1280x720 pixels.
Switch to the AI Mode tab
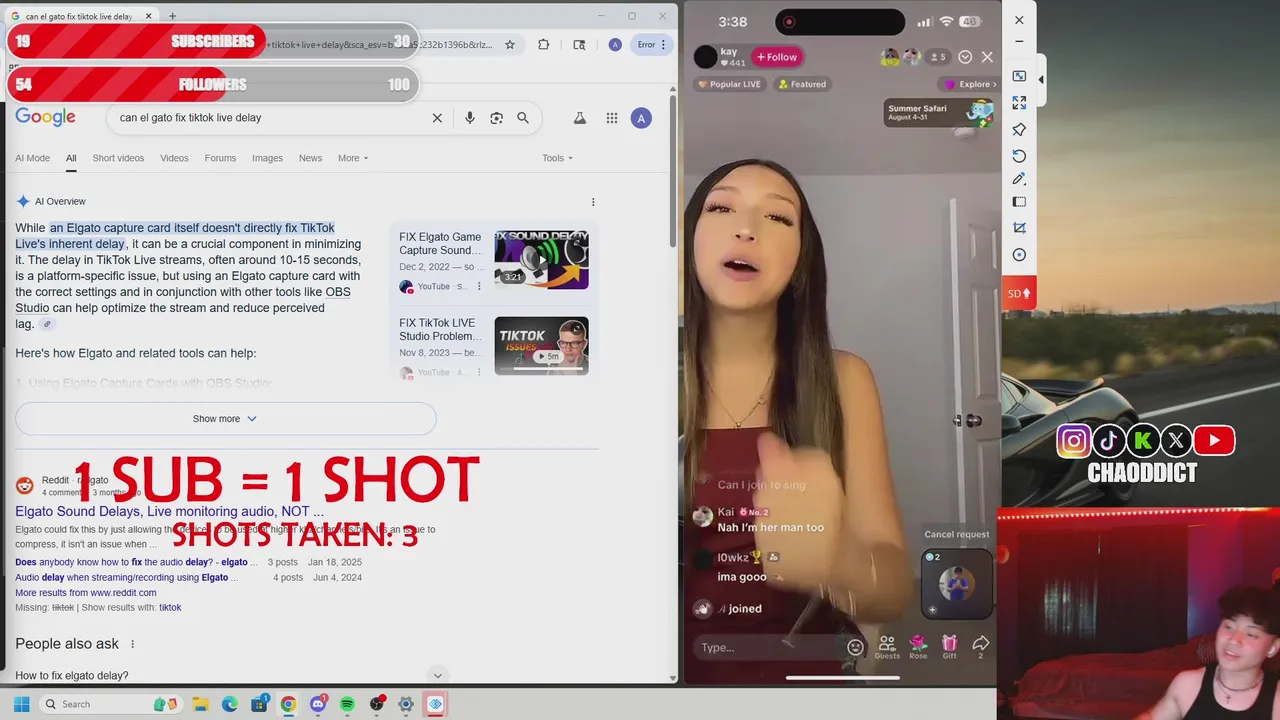point(32,158)
